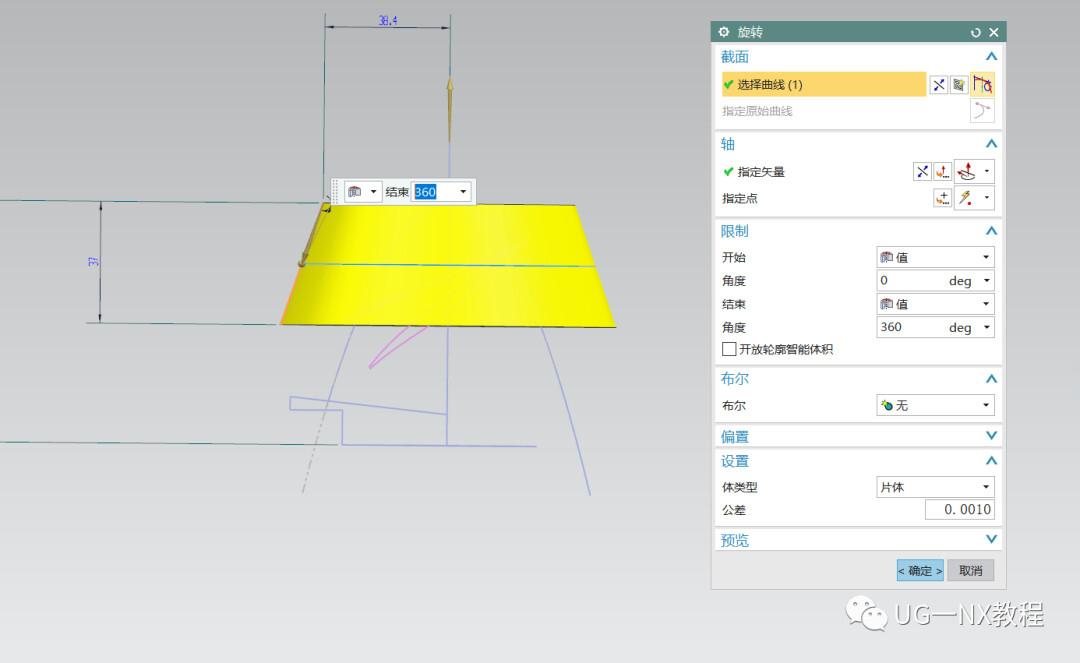Click the 公差 field showing 0.0010
Screen dimensions: 1080x663
959,509
